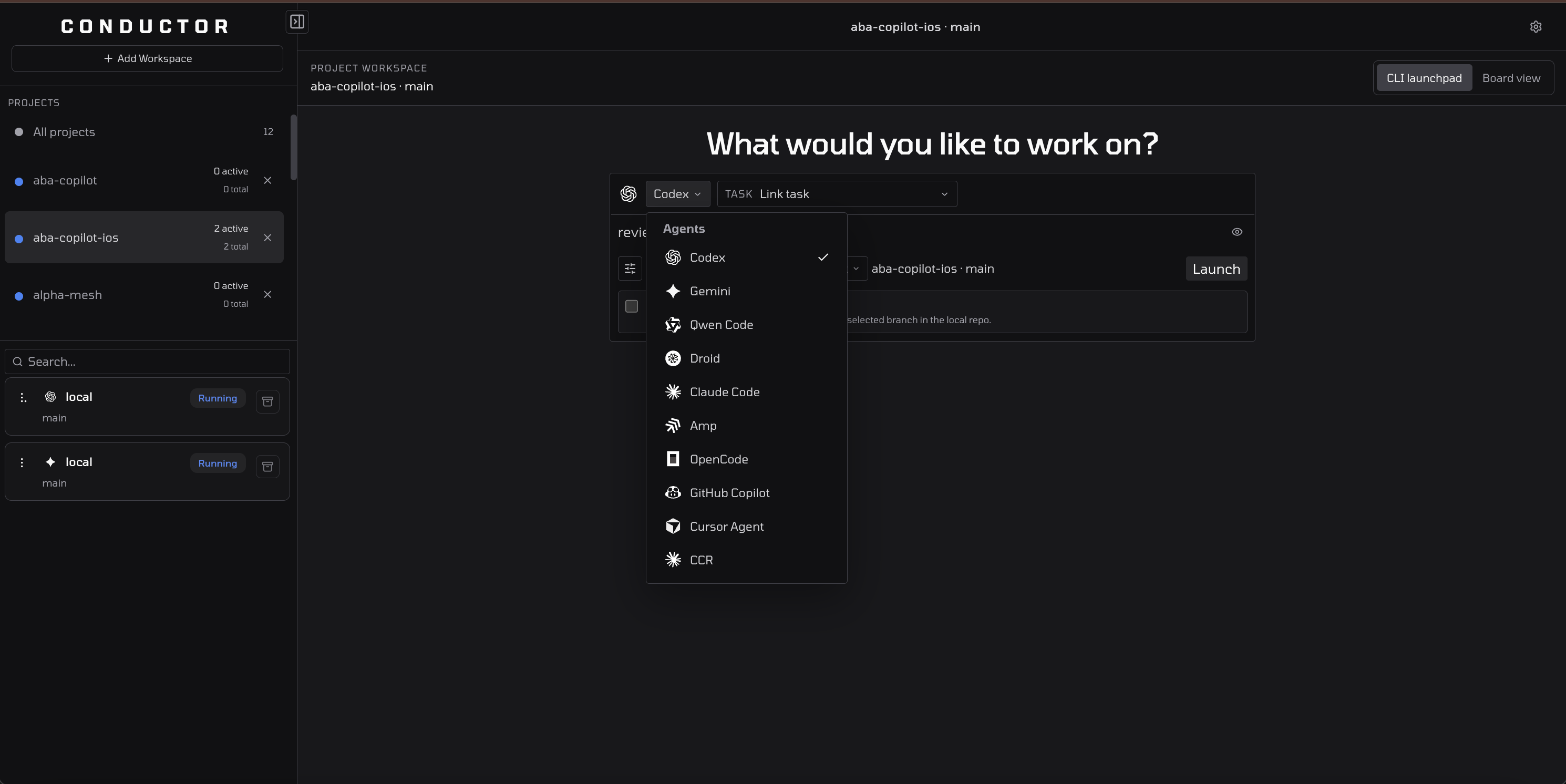
Task: Switch to Board view
Action: point(1511,78)
